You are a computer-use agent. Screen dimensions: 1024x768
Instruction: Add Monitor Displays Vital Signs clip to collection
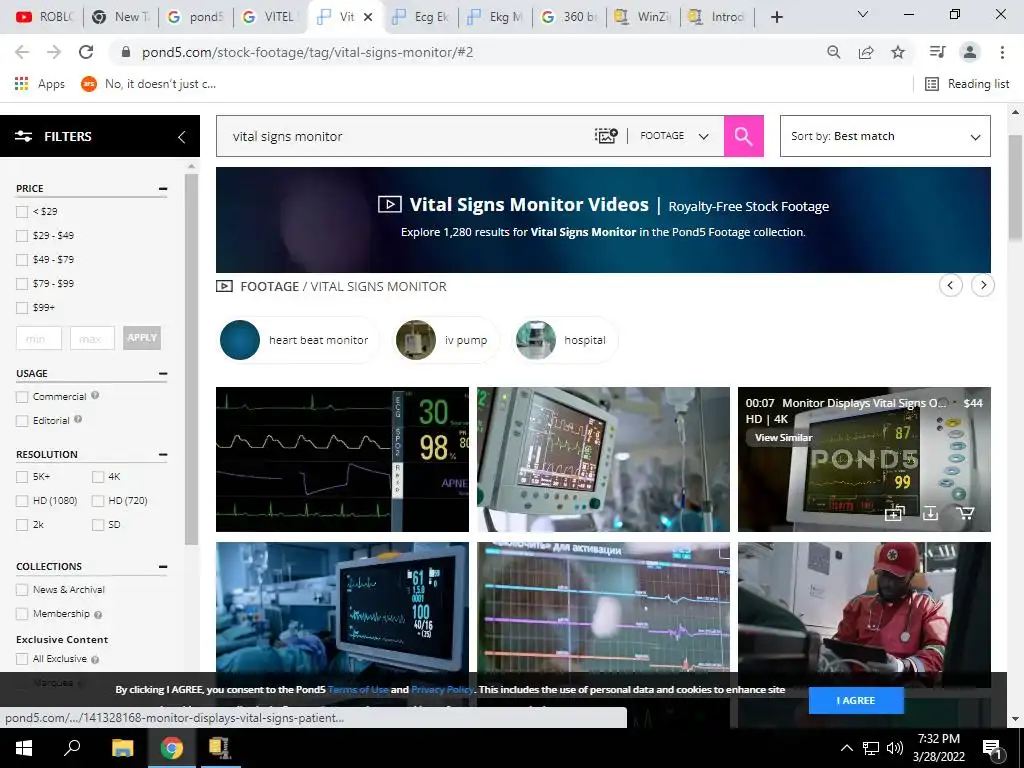894,513
